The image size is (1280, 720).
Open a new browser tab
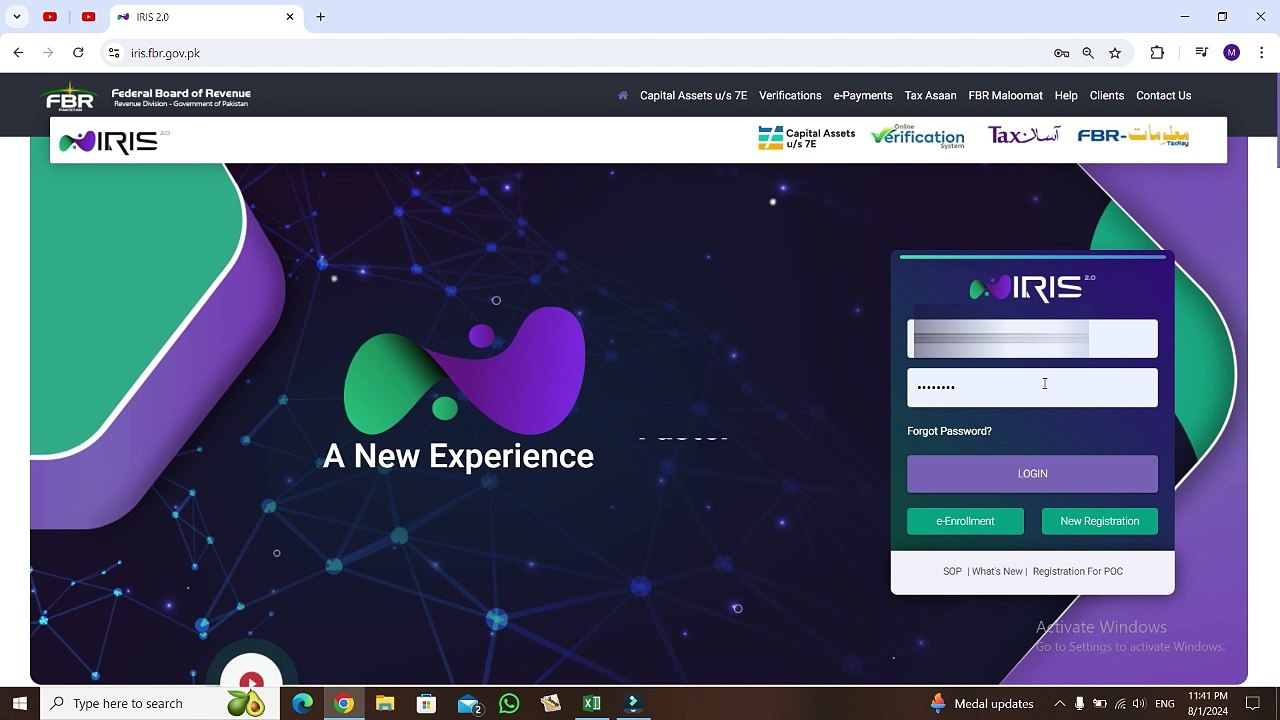[x=321, y=17]
